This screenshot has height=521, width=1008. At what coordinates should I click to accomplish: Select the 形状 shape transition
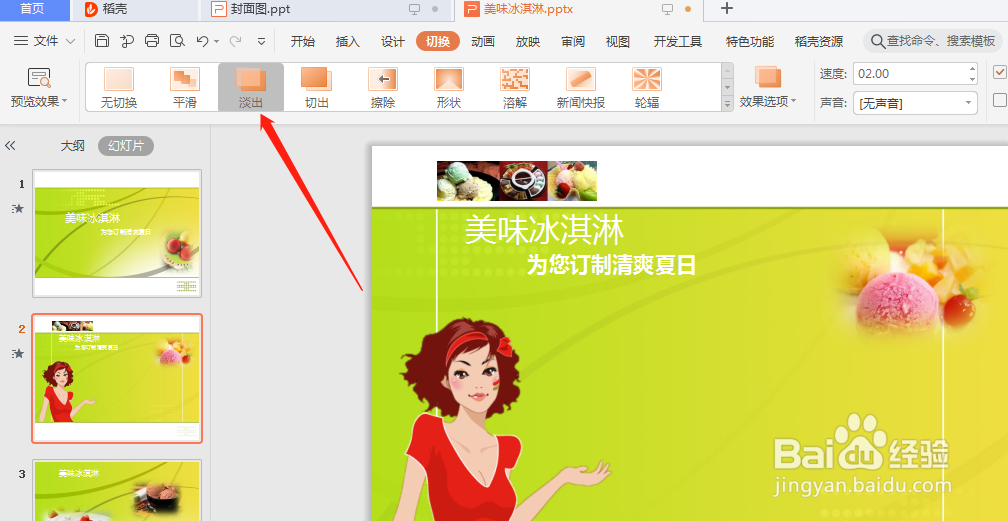pyautogui.click(x=449, y=87)
